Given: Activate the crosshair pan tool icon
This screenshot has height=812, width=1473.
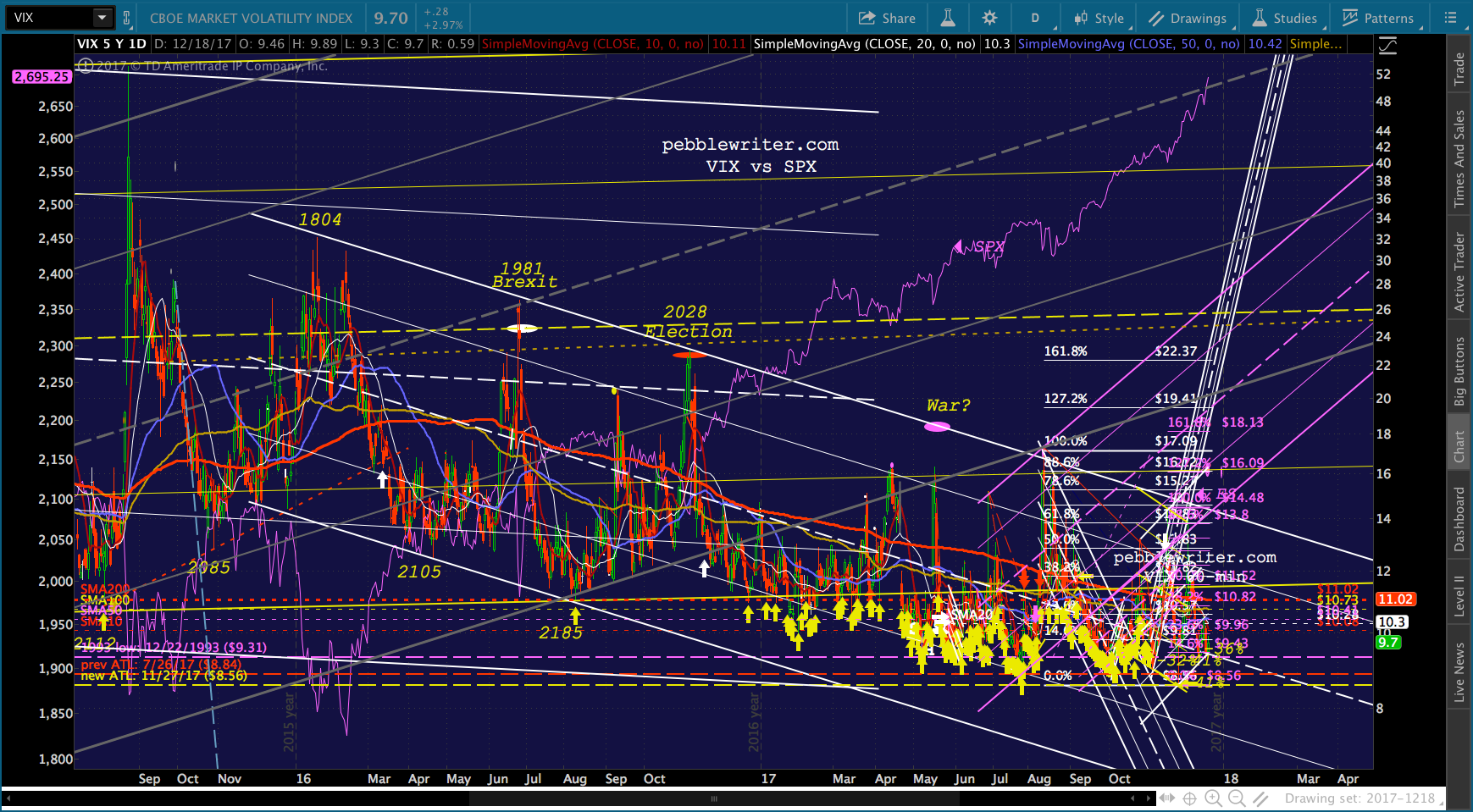Looking at the screenshot, I should click(x=1190, y=798).
